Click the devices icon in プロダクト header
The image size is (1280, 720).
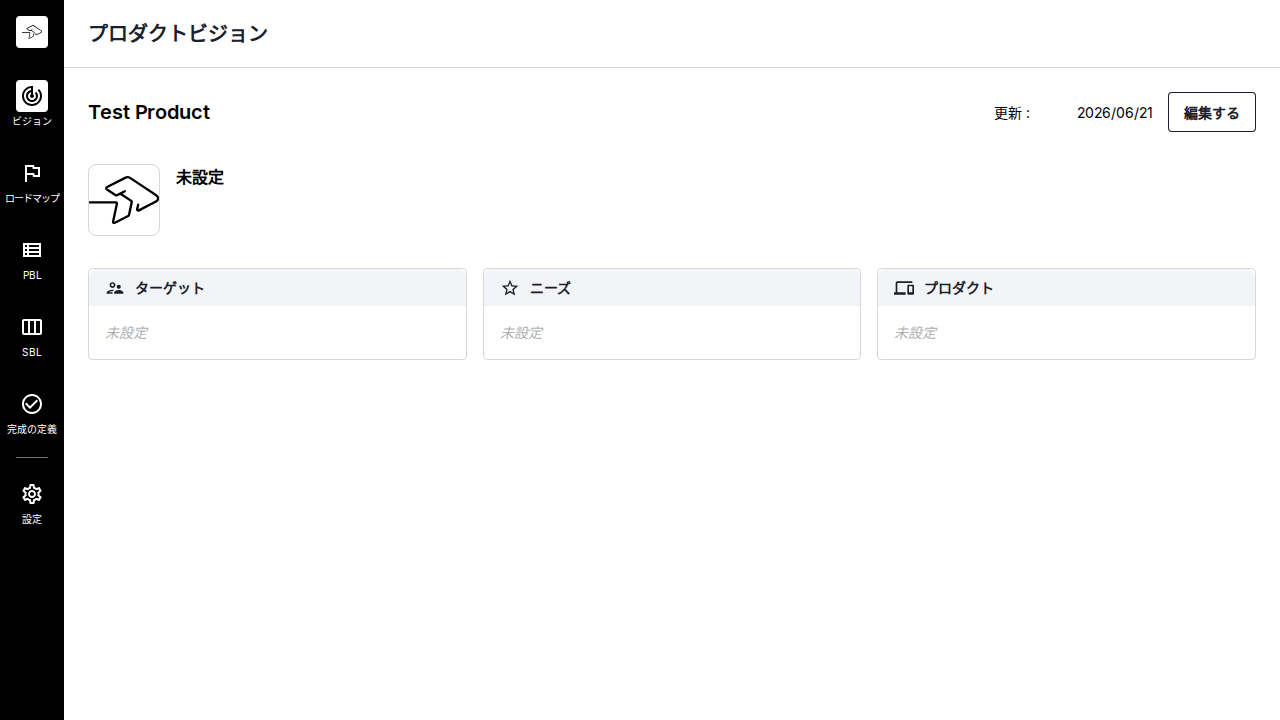click(x=904, y=288)
